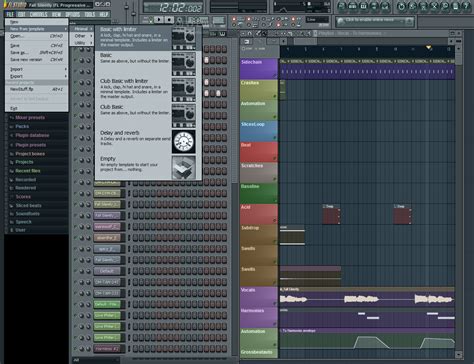The width and height of the screenshot is (474, 364).
Task: Show the step sequencer via toolbar icon
Action: pos(352,6)
